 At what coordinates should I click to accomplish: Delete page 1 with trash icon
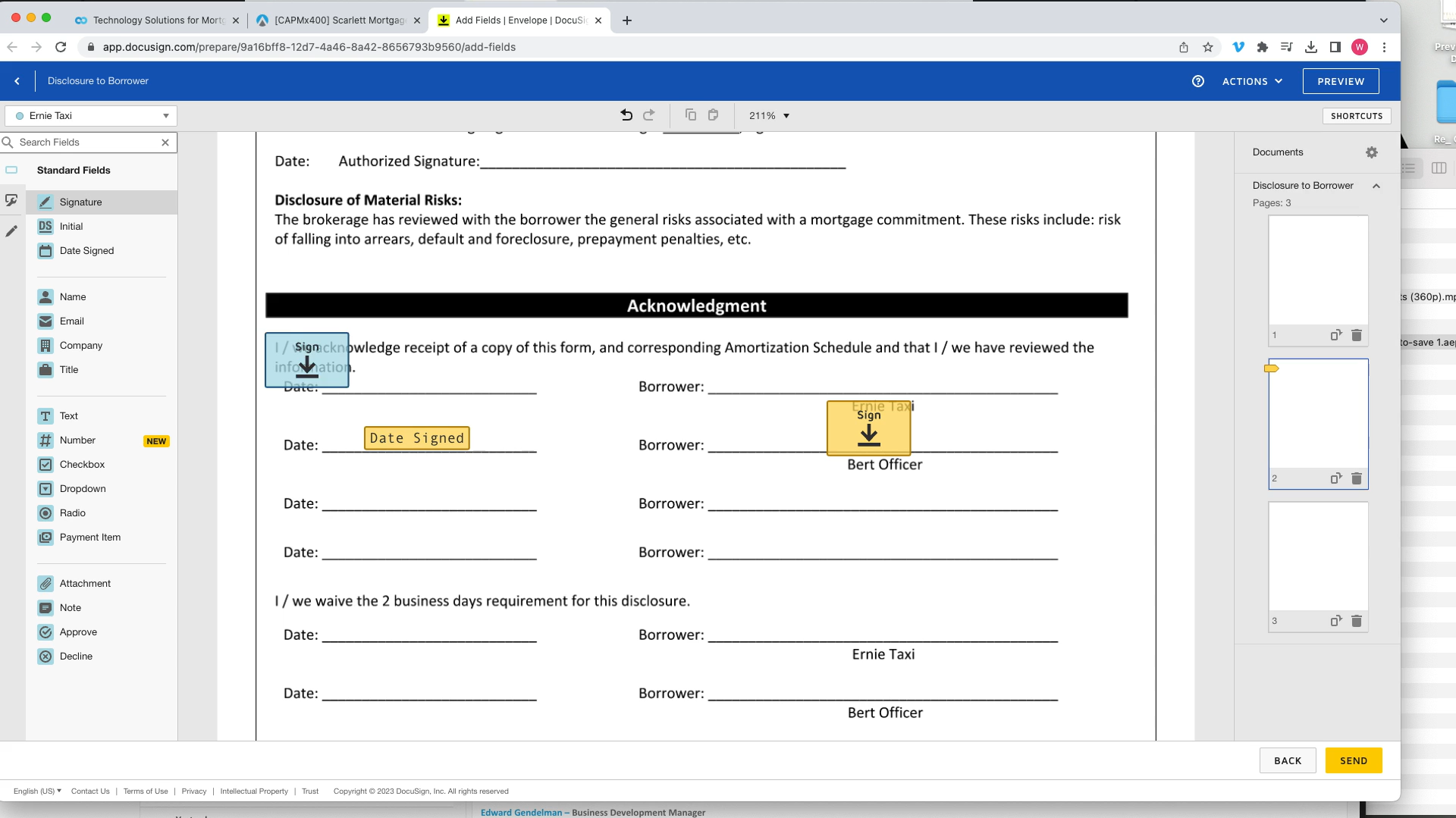[1357, 335]
